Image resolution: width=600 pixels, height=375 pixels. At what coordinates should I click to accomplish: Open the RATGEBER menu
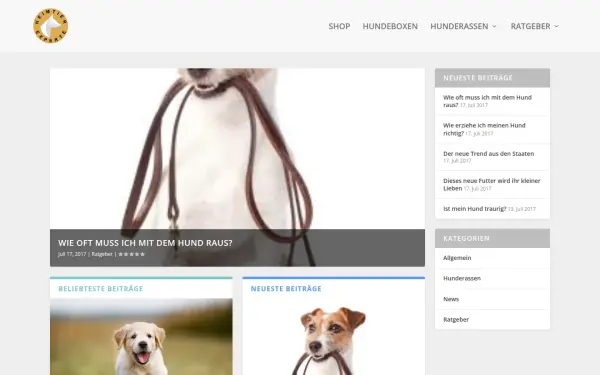pyautogui.click(x=530, y=26)
